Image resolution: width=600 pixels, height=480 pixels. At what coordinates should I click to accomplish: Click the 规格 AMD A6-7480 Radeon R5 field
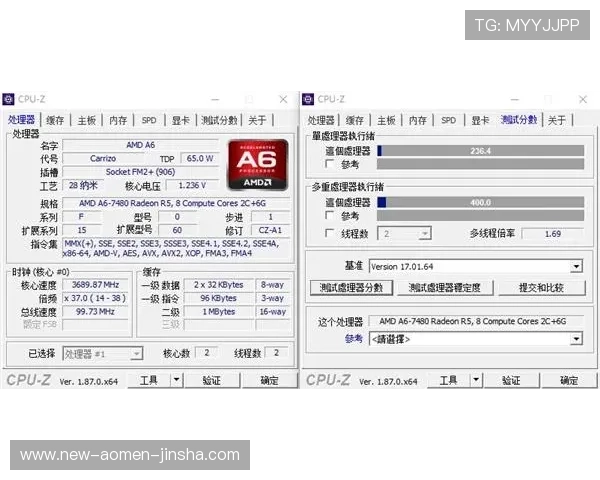coord(176,203)
